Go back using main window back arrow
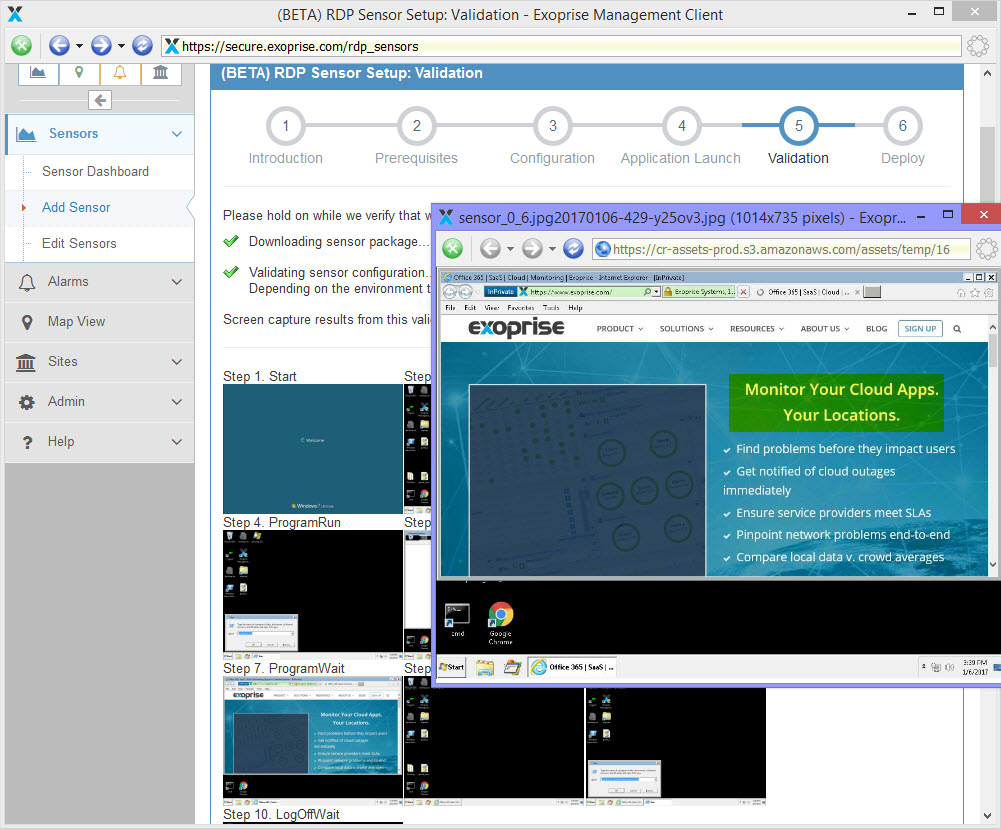 click(x=59, y=45)
